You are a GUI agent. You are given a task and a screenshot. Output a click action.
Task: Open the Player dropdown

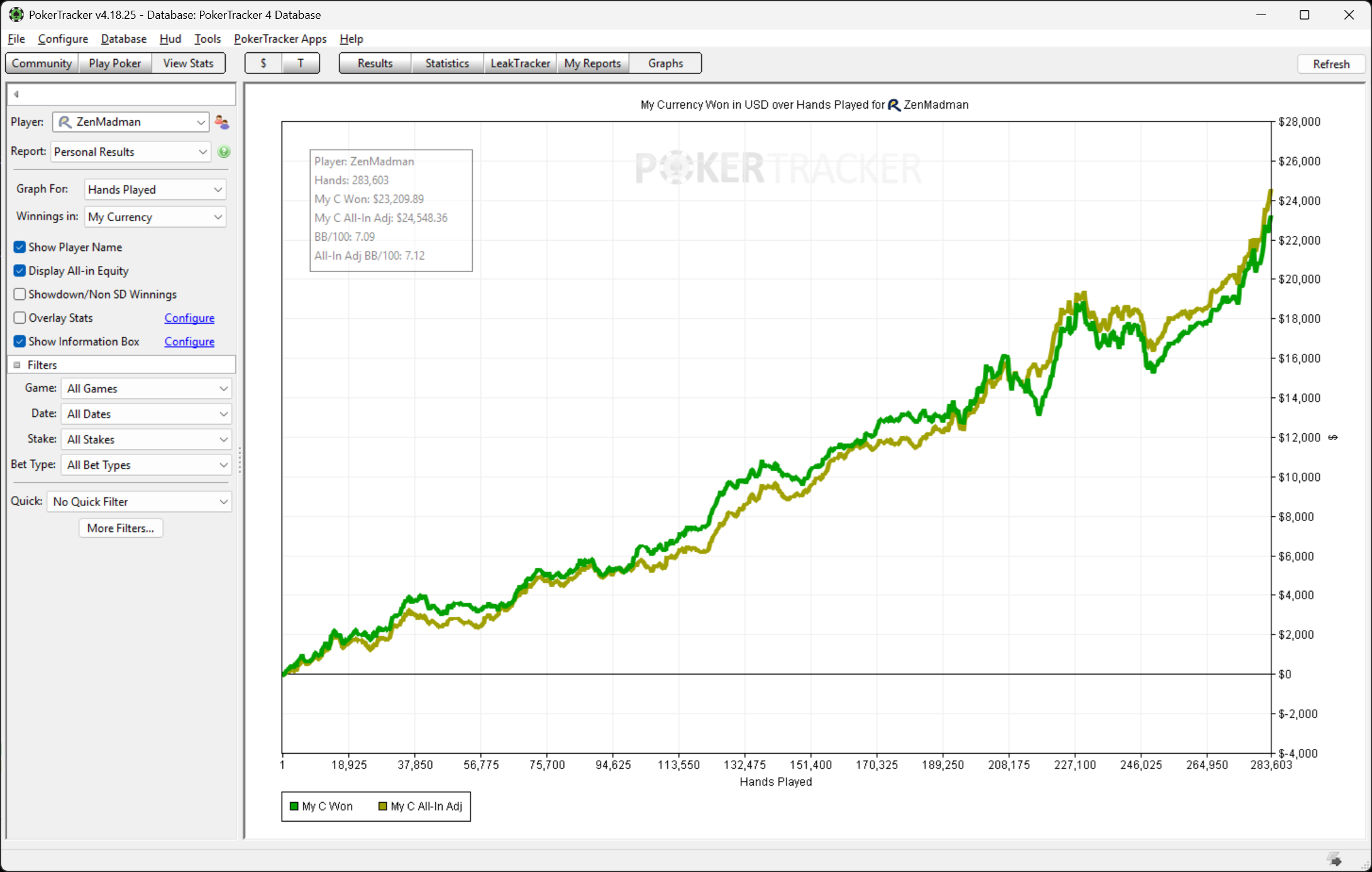[x=130, y=122]
